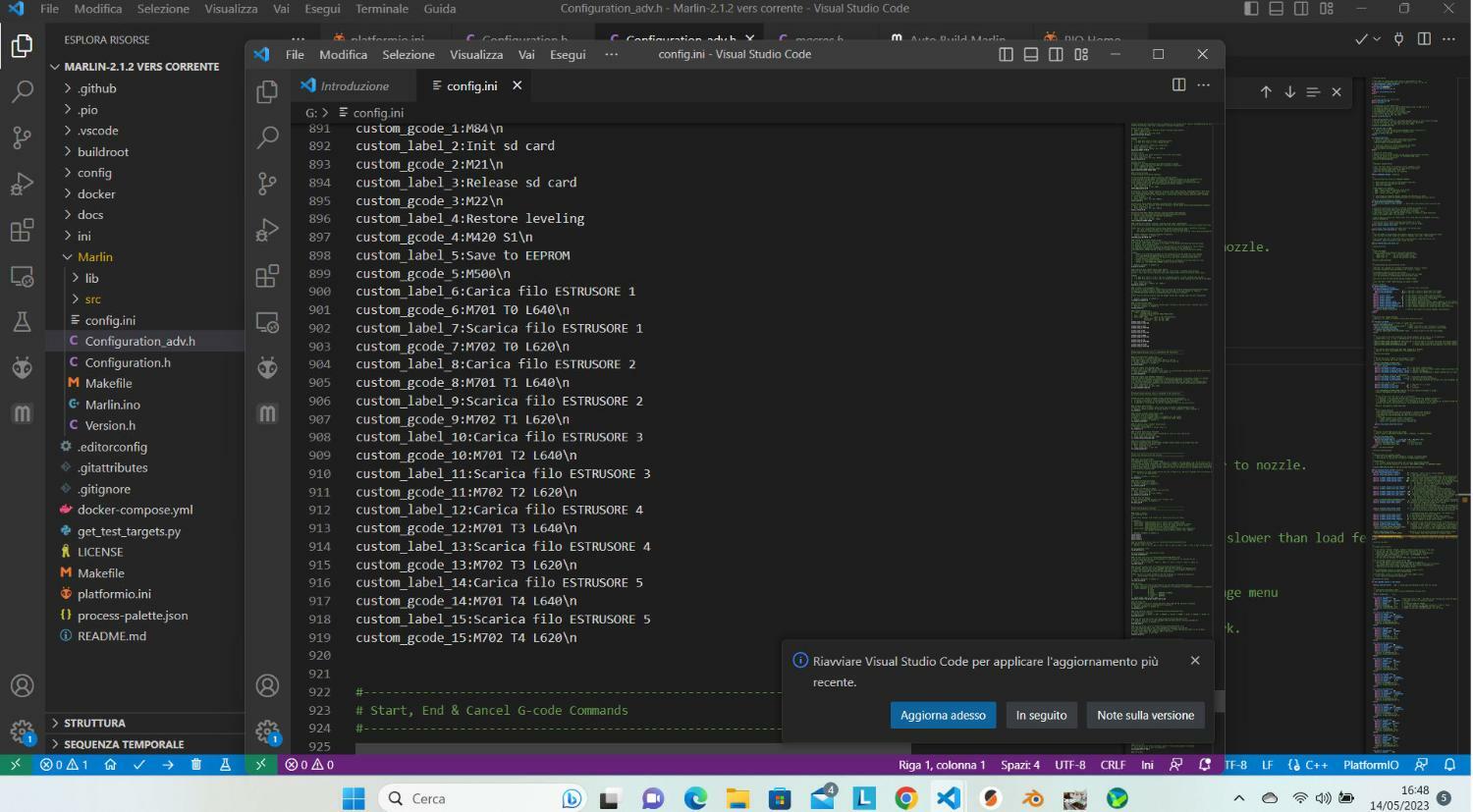
Task: Open the Terminale menu
Action: [381, 9]
